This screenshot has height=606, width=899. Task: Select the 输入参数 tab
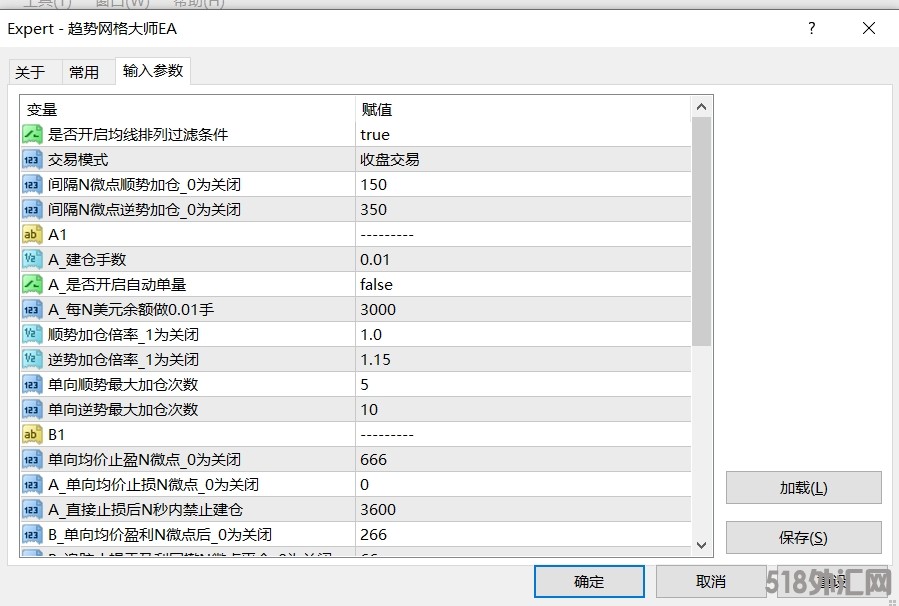153,71
